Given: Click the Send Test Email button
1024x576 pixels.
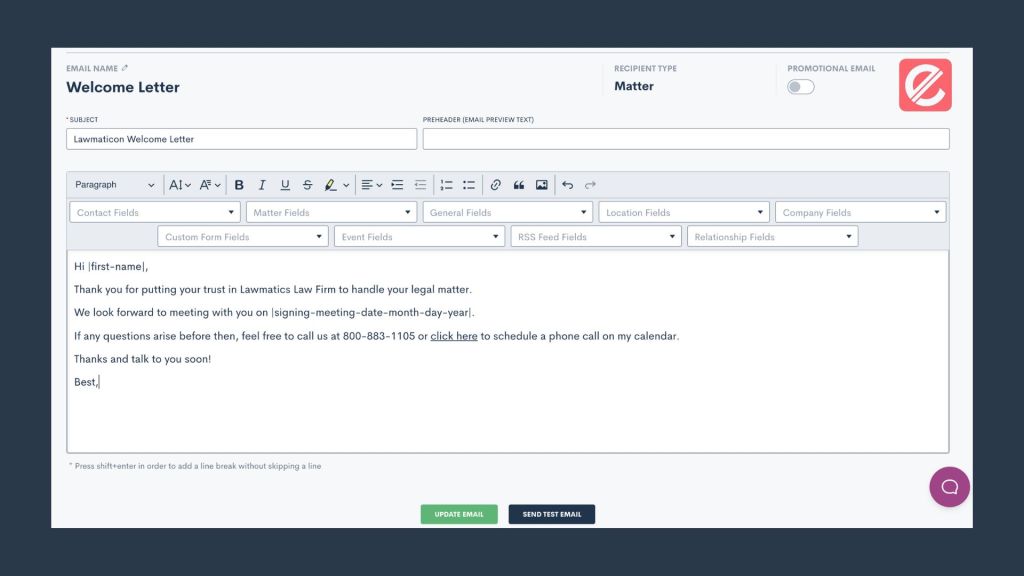Looking at the screenshot, I should (x=552, y=514).
